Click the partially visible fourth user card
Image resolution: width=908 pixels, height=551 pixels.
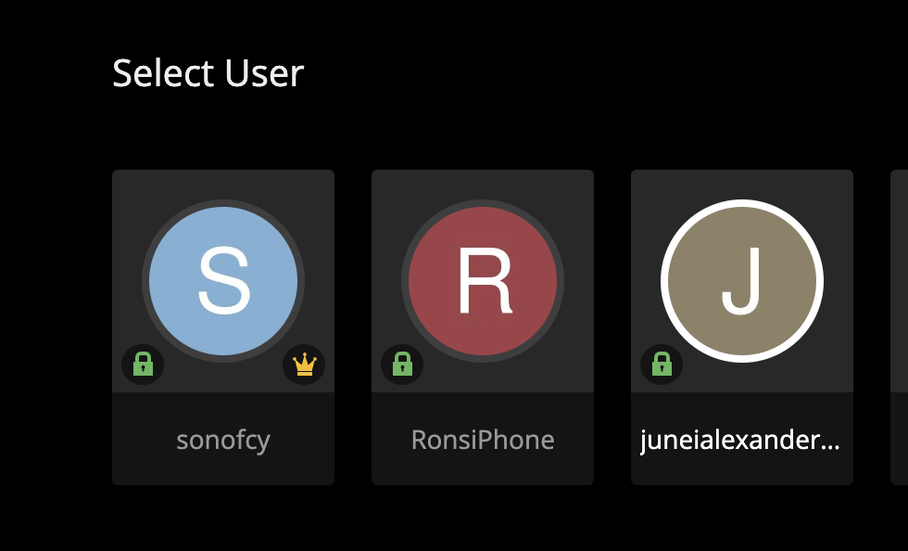[899, 327]
